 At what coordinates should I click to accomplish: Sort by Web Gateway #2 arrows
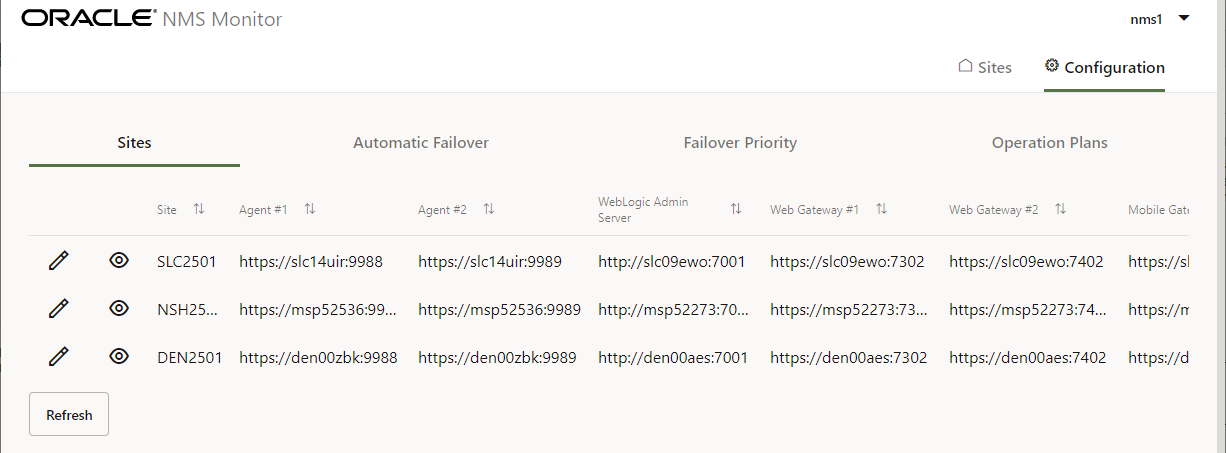pos(1060,209)
